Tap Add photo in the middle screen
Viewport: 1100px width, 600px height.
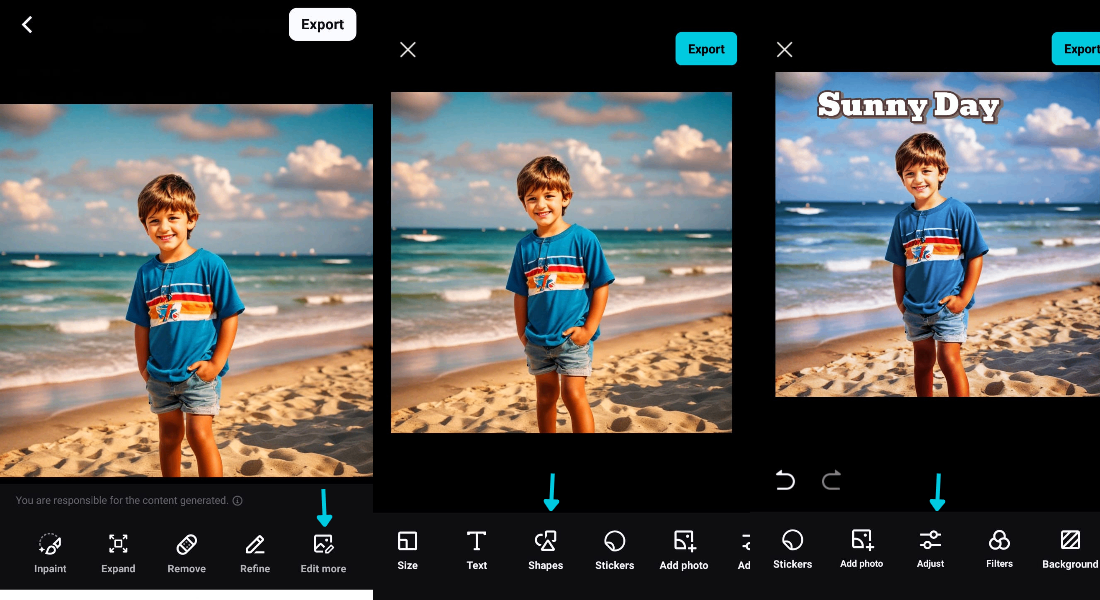point(684,550)
